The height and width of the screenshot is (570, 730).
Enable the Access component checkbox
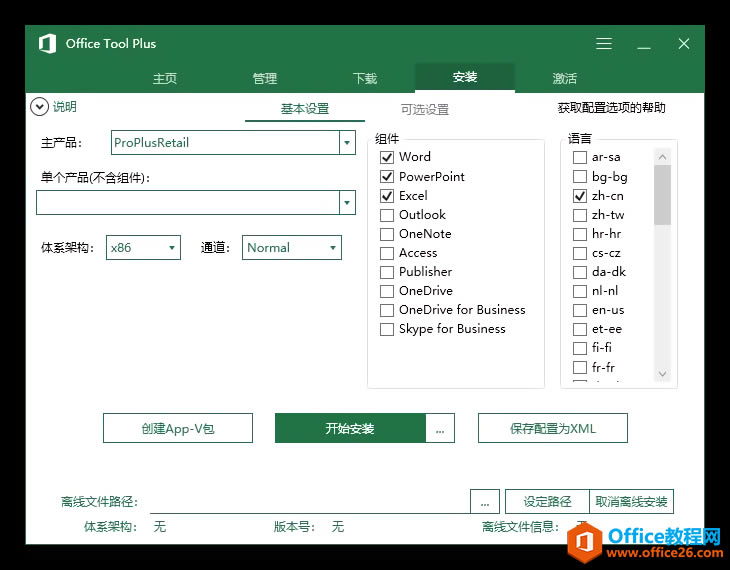click(387, 253)
